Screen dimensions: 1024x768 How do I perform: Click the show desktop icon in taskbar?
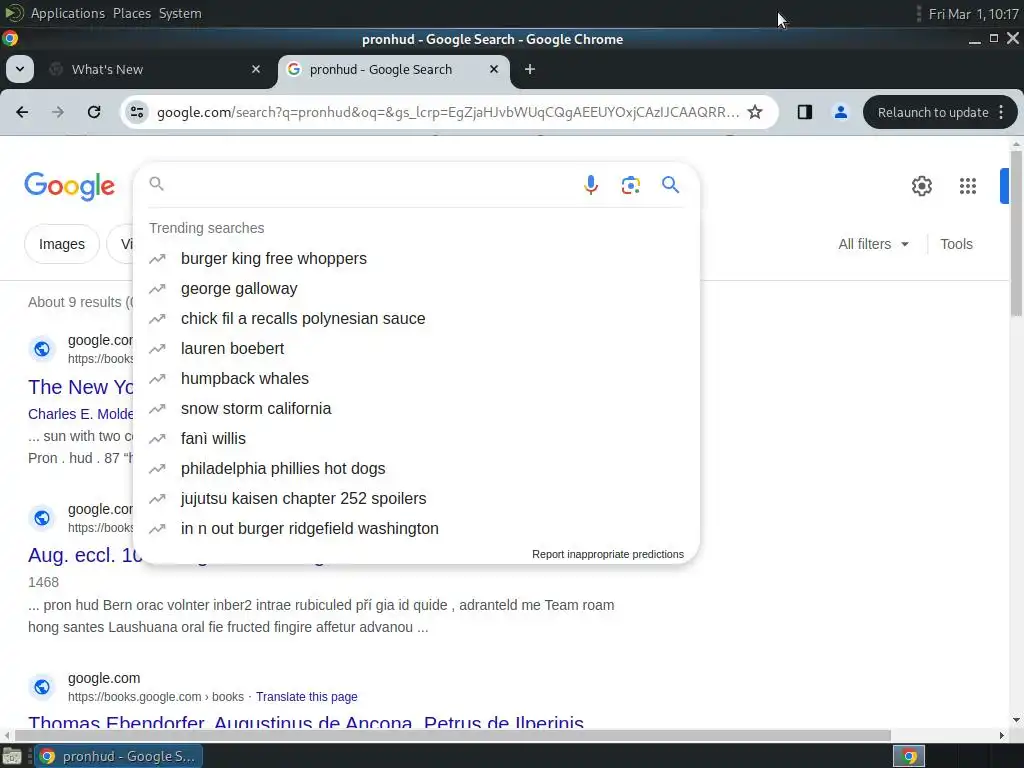click(12, 756)
